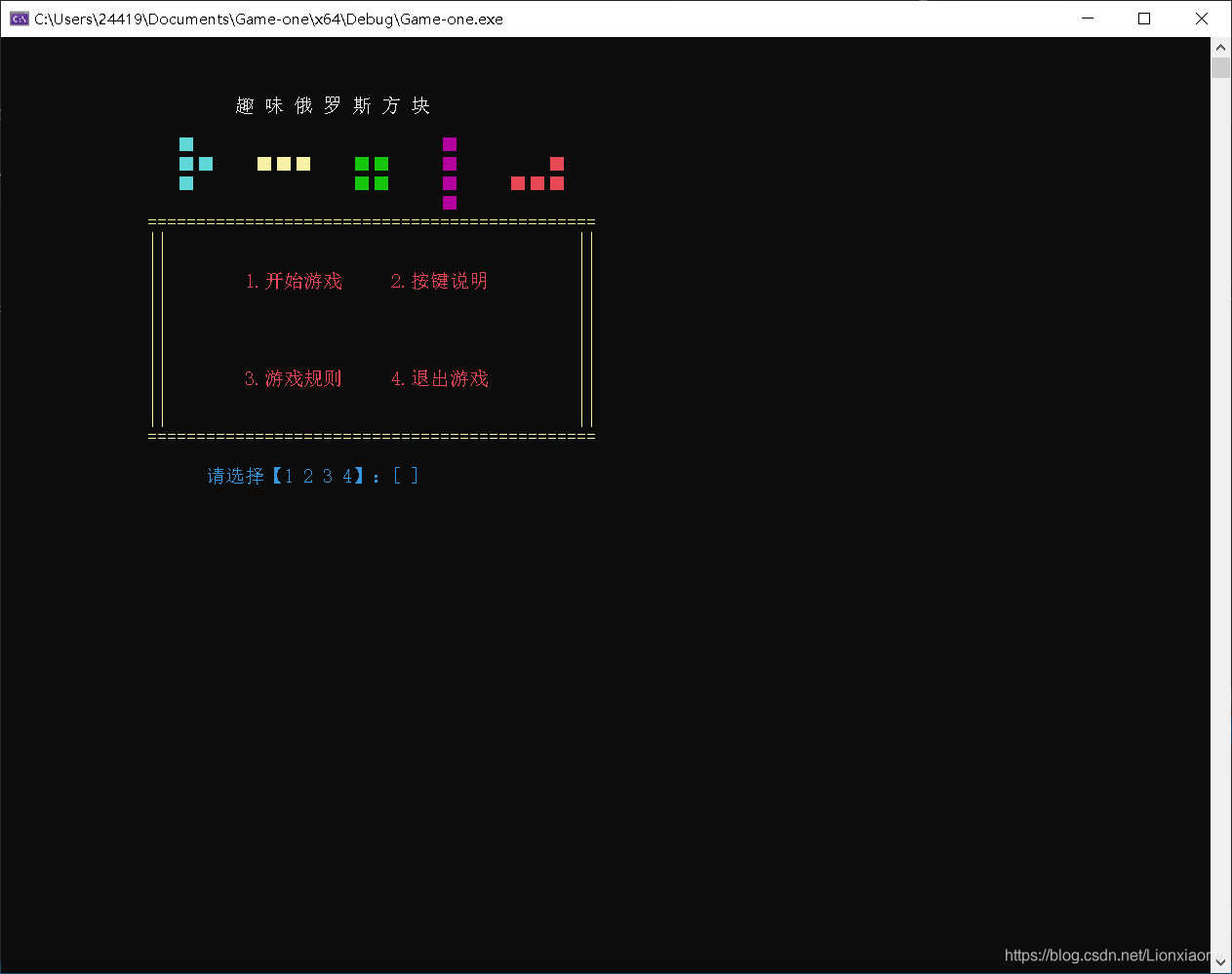Maximize the Game-one console window

(x=1145, y=19)
